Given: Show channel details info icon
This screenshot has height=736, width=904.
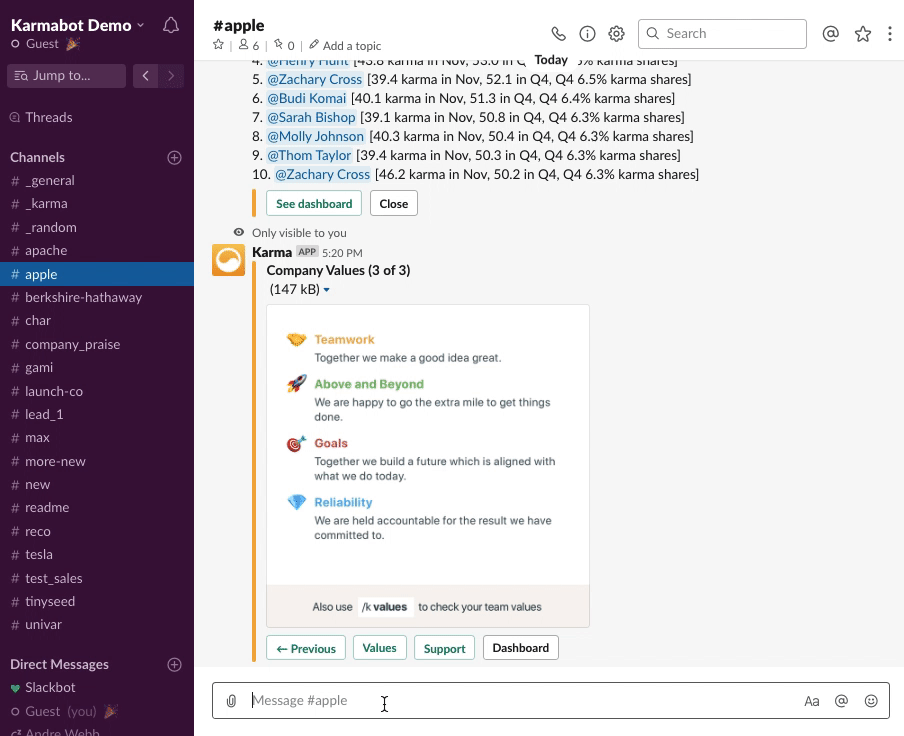Looking at the screenshot, I should point(587,33).
